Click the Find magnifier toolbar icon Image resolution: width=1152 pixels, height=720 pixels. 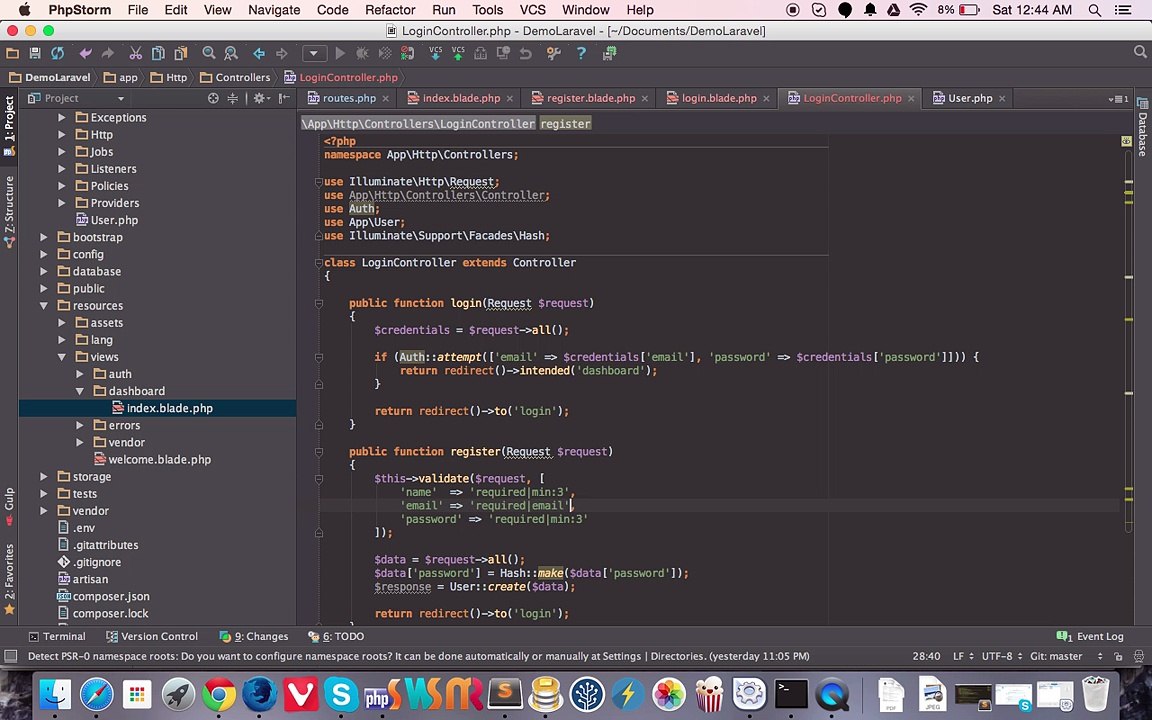coord(209,53)
